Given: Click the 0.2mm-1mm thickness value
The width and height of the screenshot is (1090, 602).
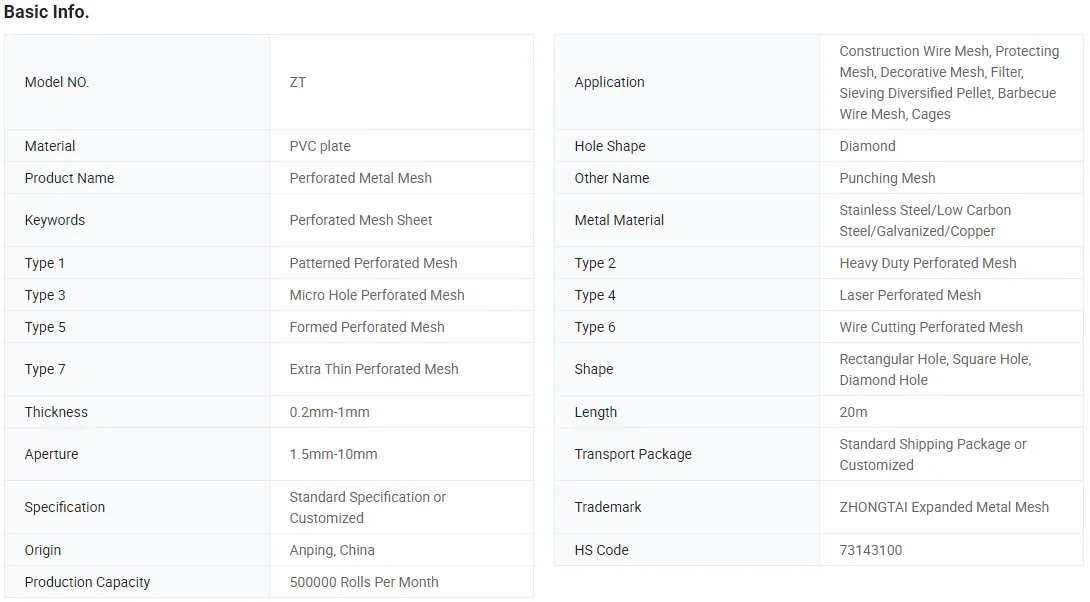Looking at the screenshot, I should click(x=328, y=412).
